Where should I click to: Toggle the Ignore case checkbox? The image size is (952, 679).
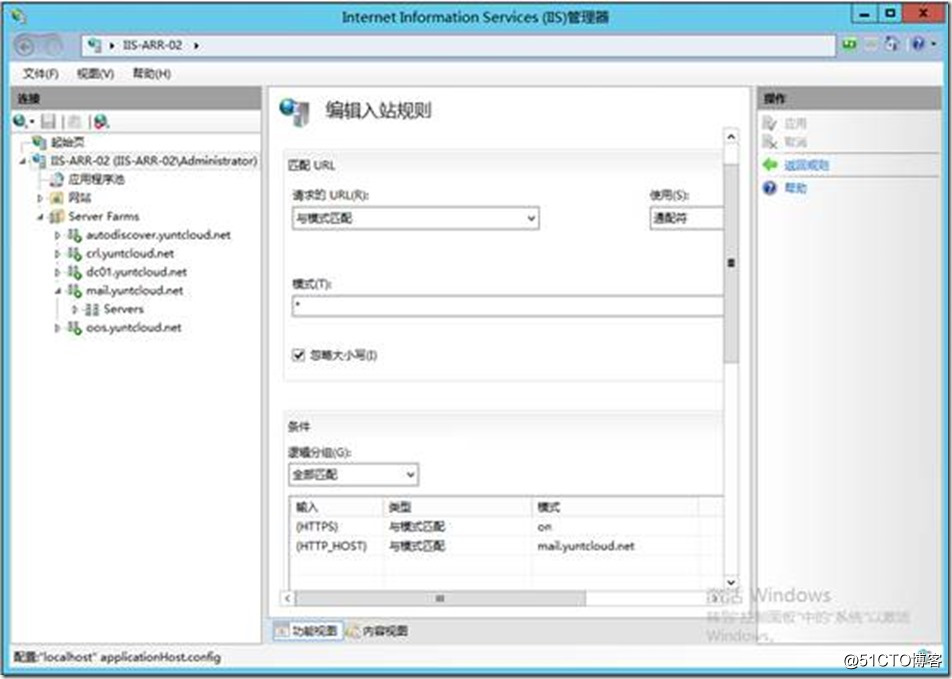click(298, 355)
